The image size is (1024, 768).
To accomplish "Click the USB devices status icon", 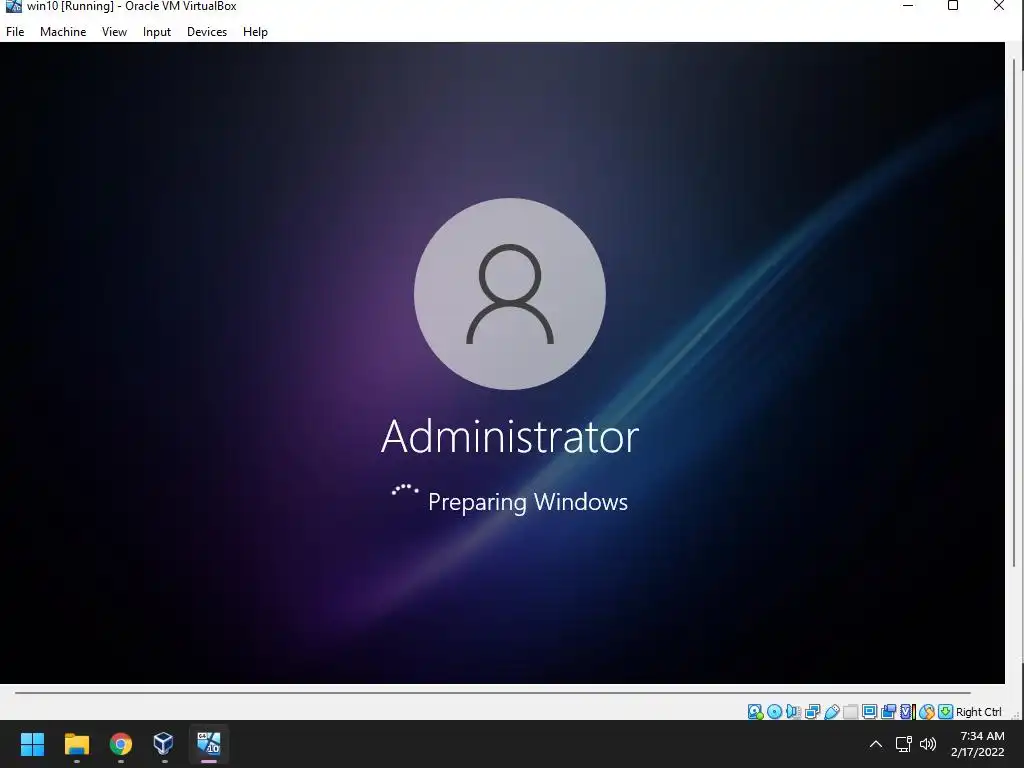I will pyautogui.click(x=831, y=712).
